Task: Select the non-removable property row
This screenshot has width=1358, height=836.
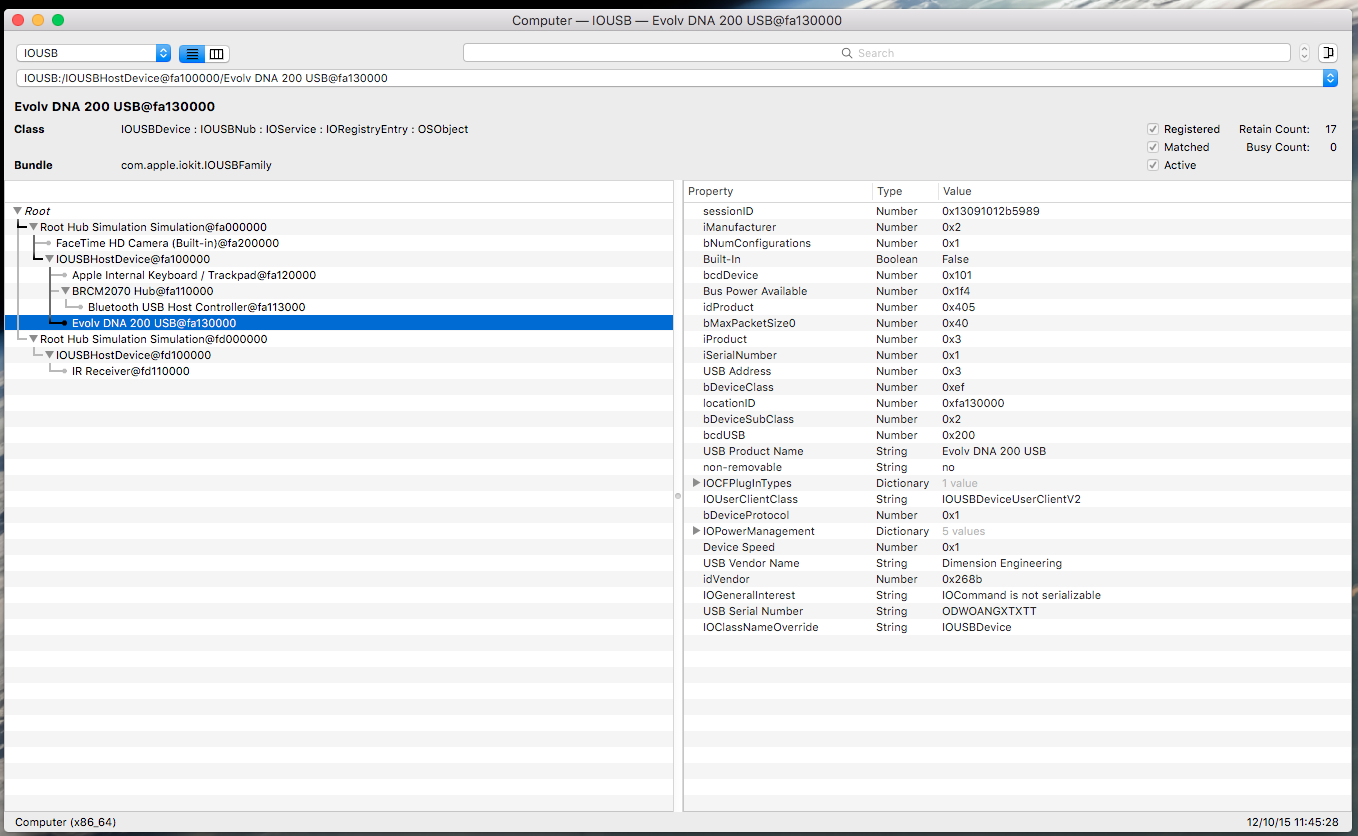Action: (x=1017, y=467)
